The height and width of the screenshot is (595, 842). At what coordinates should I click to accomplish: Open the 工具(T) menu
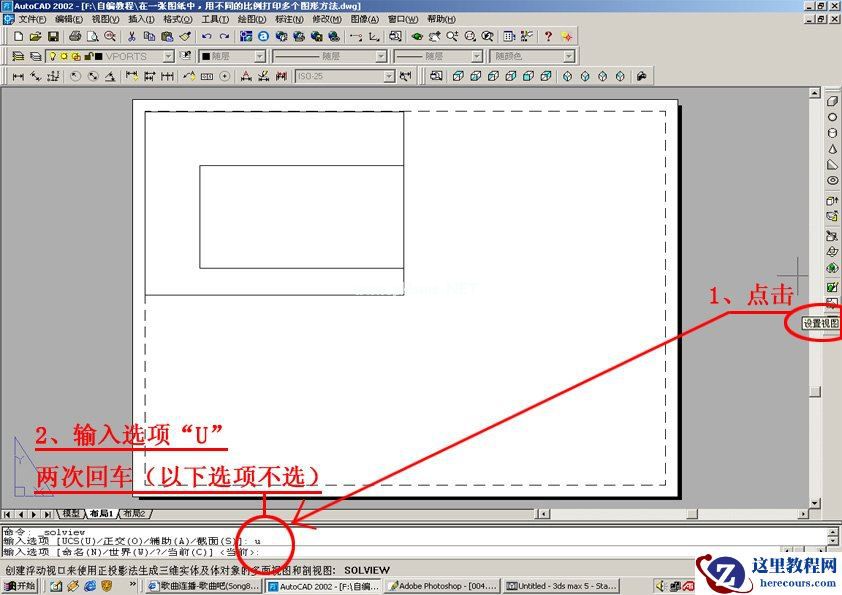(x=215, y=19)
